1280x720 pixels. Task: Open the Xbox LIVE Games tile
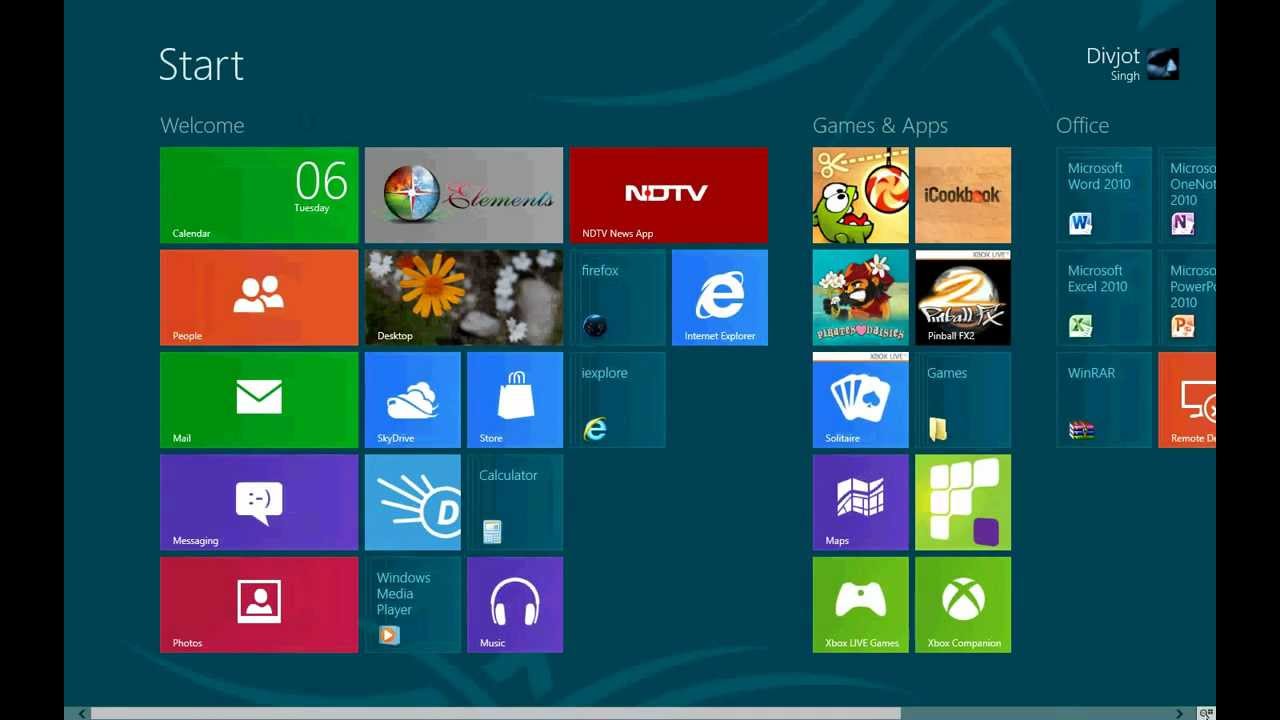pyautogui.click(x=861, y=605)
